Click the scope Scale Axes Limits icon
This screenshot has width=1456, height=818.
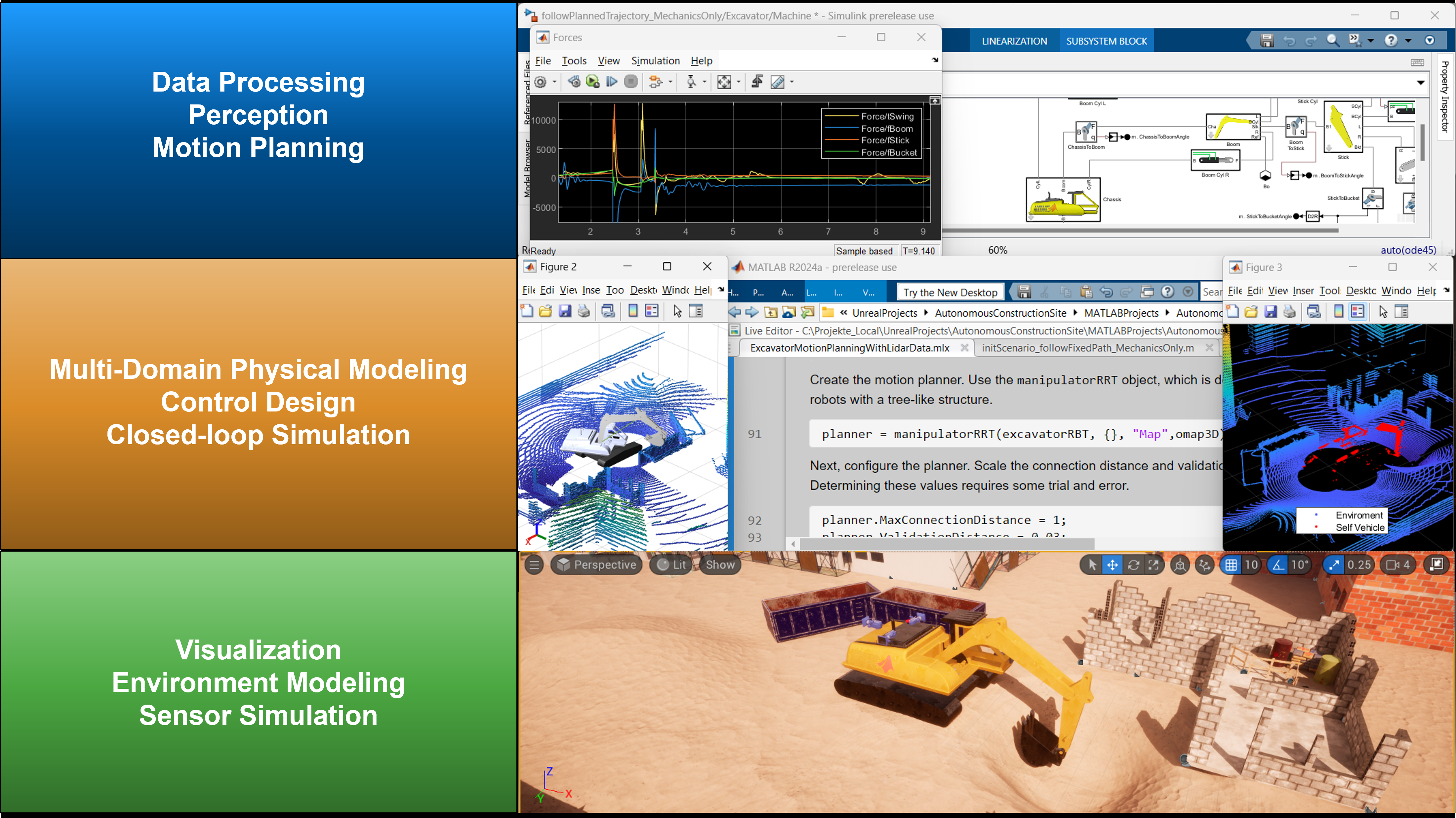pyautogui.click(x=724, y=83)
